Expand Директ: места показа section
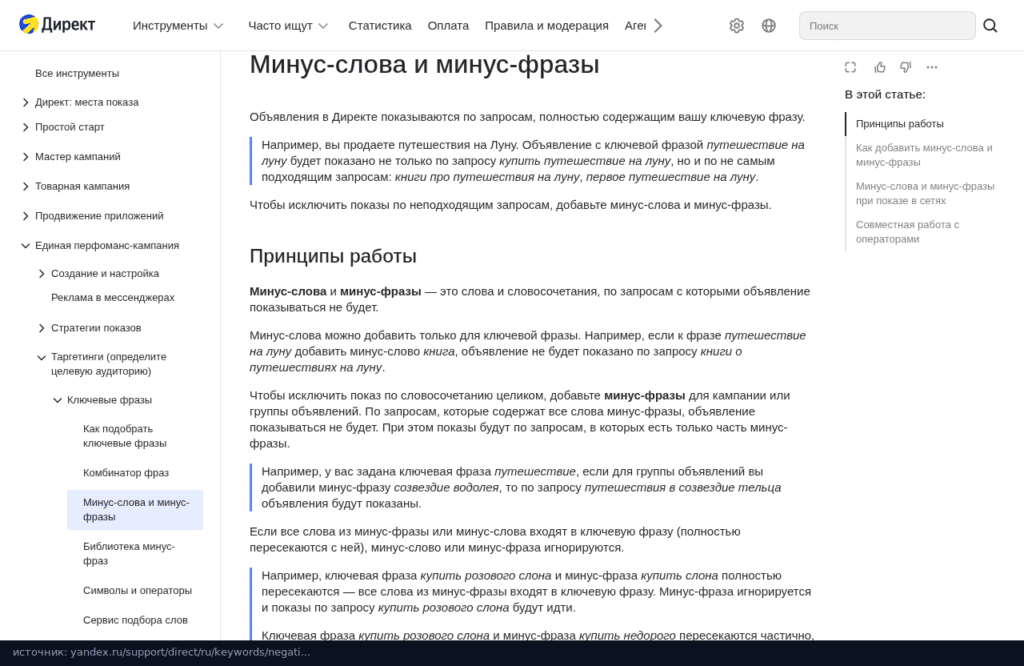 coord(25,102)
